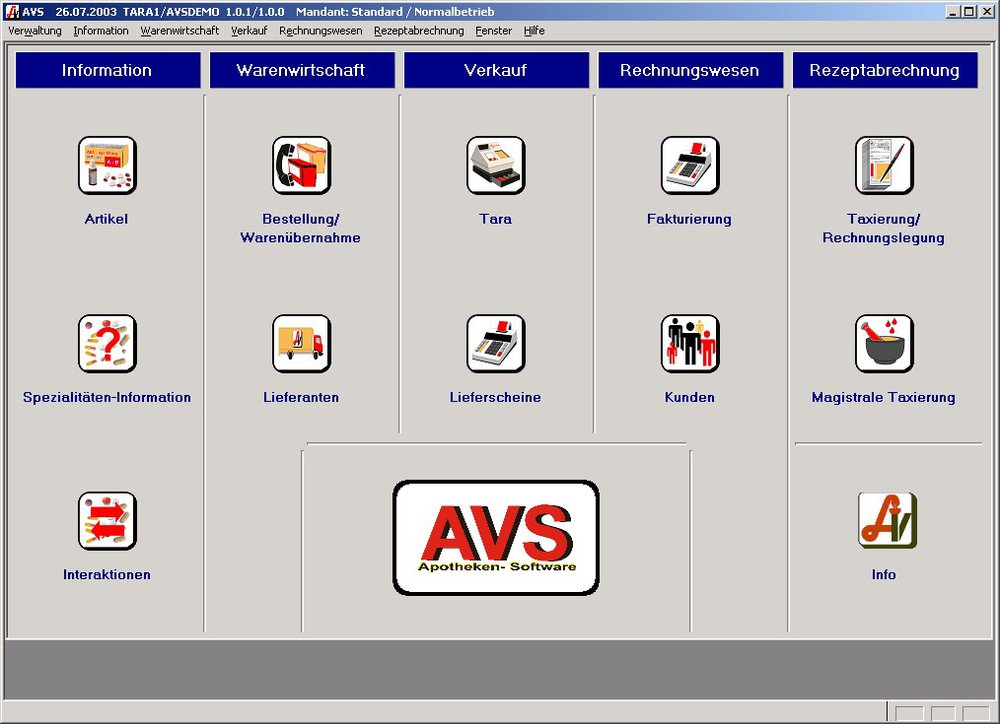1000x724 pixels.
Task: Open Taxierung/Rechnungslegung prescription icon
Action: (884, 165)
